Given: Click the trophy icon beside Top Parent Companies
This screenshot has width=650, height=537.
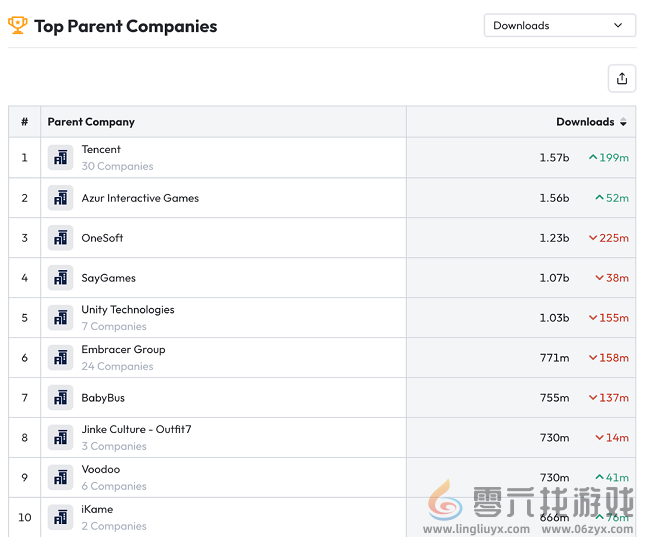Looking at the screenshot, I should coord(18,25).
